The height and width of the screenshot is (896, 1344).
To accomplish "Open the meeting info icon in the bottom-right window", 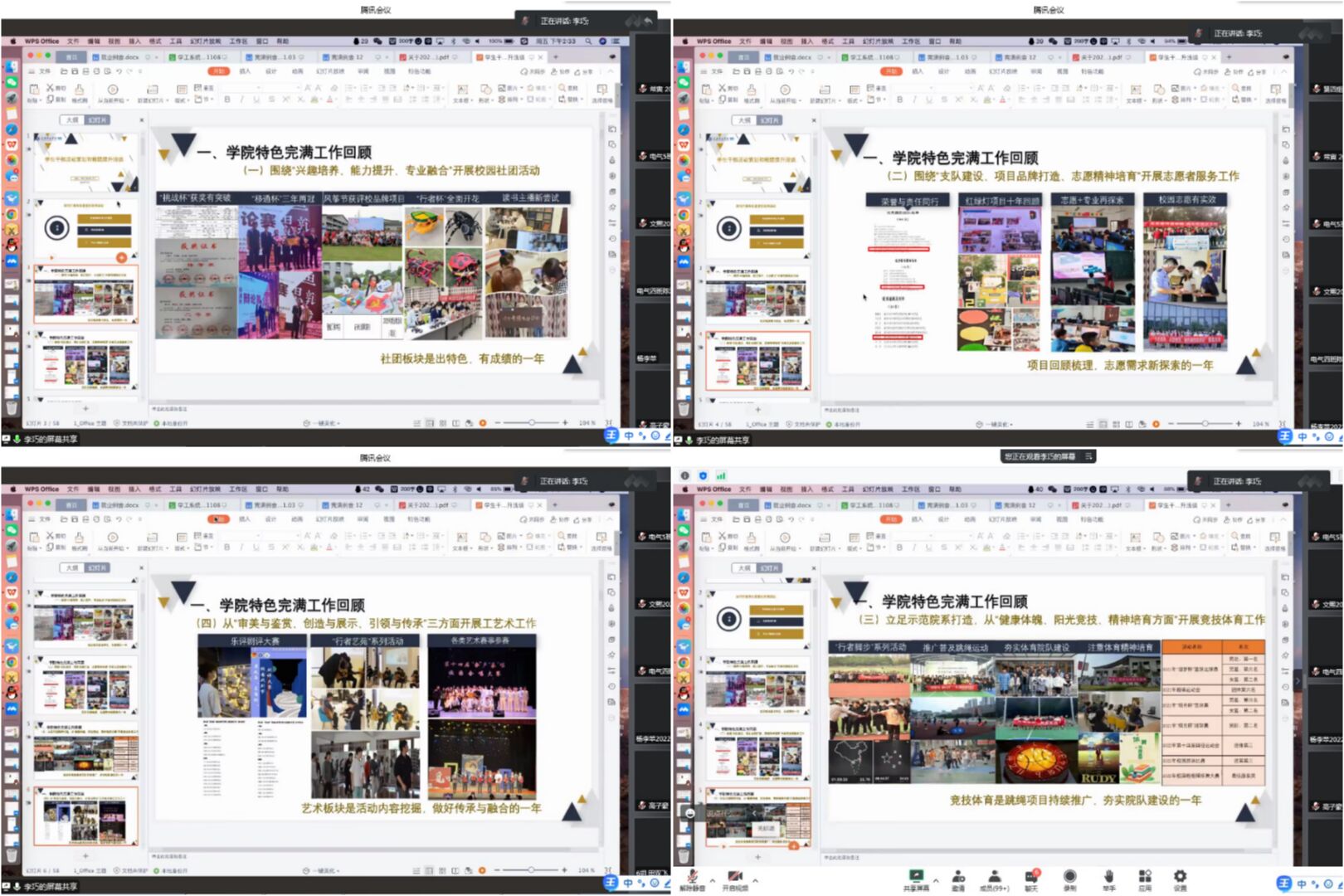I will click(x=684, y=475).
